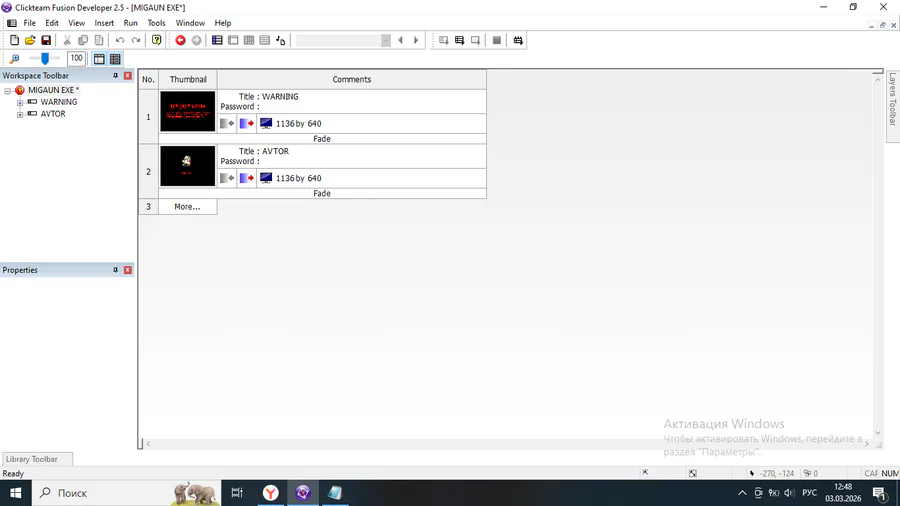Click fade-in transition icon for AVTOR frame
The image size is (900, 506).
(227, 178)
